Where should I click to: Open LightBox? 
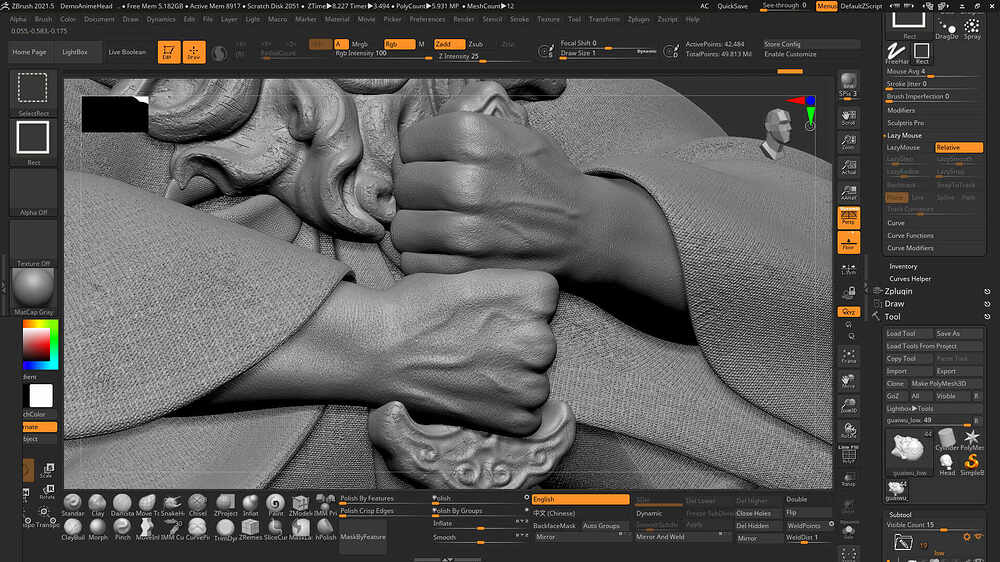point(75,52)
